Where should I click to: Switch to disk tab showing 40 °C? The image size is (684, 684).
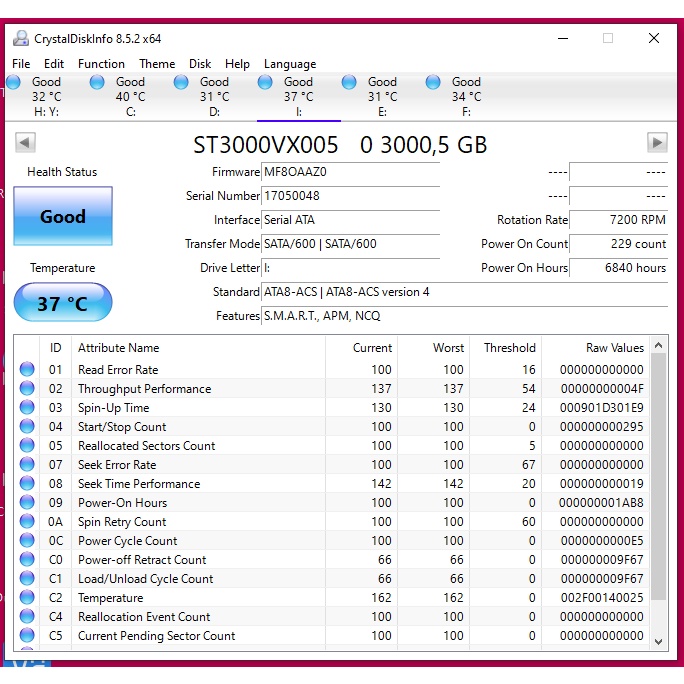pos(130,96)
